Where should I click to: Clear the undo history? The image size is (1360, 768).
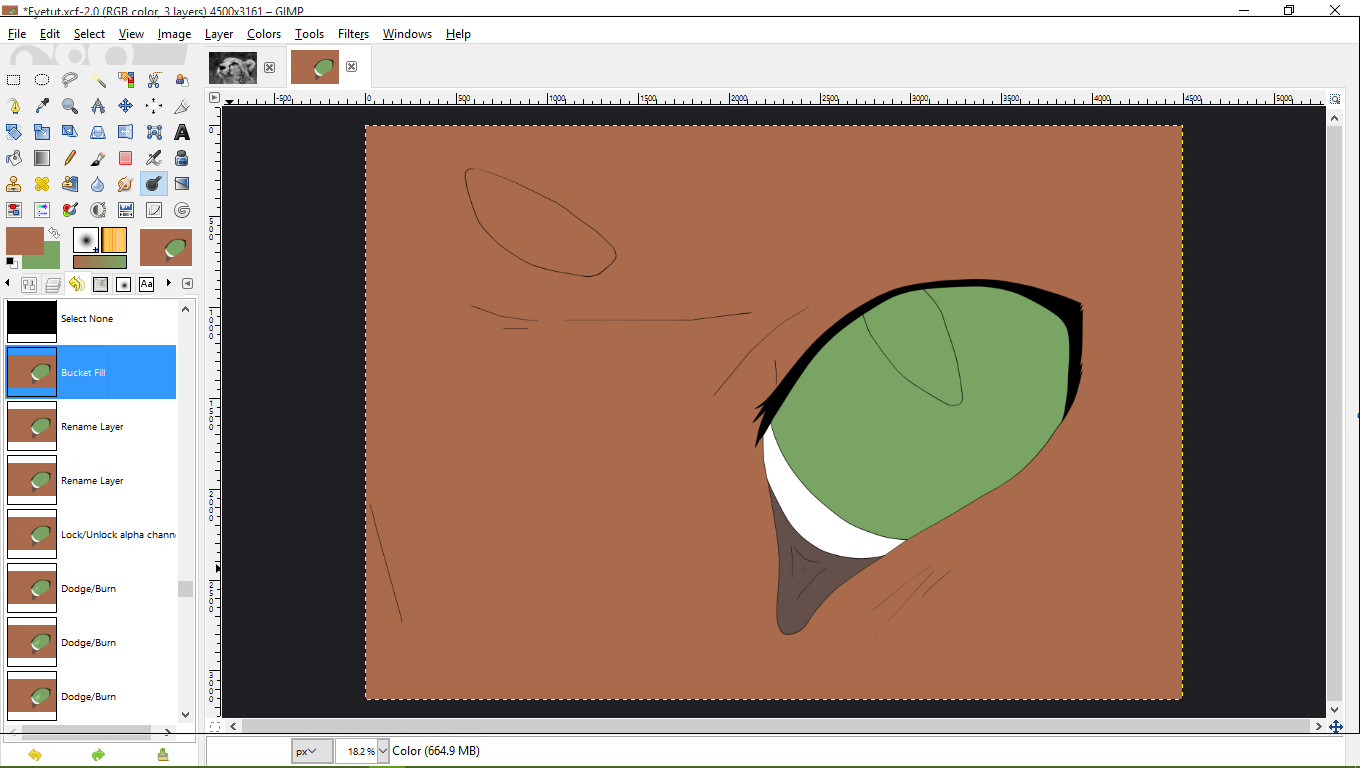coord(163,755)
